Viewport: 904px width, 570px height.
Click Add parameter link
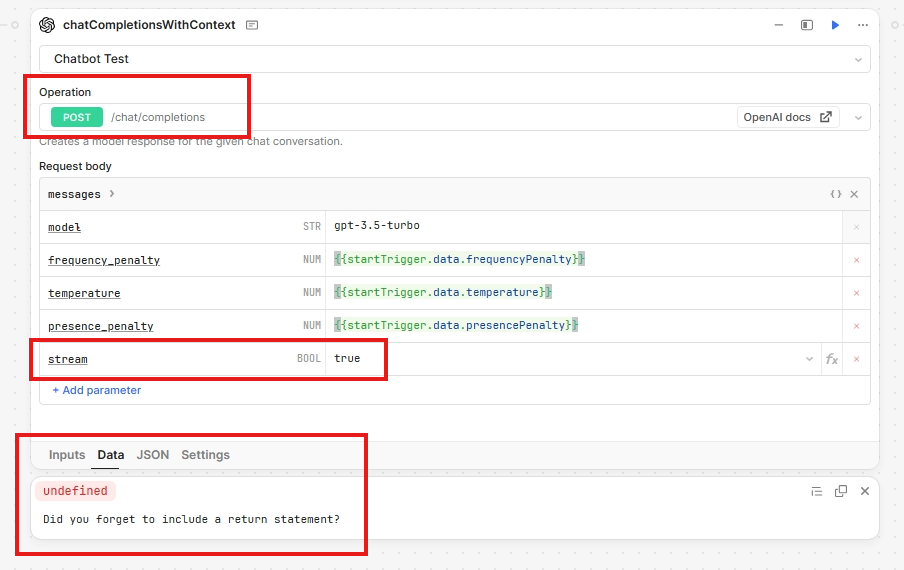tap(97, 390)
